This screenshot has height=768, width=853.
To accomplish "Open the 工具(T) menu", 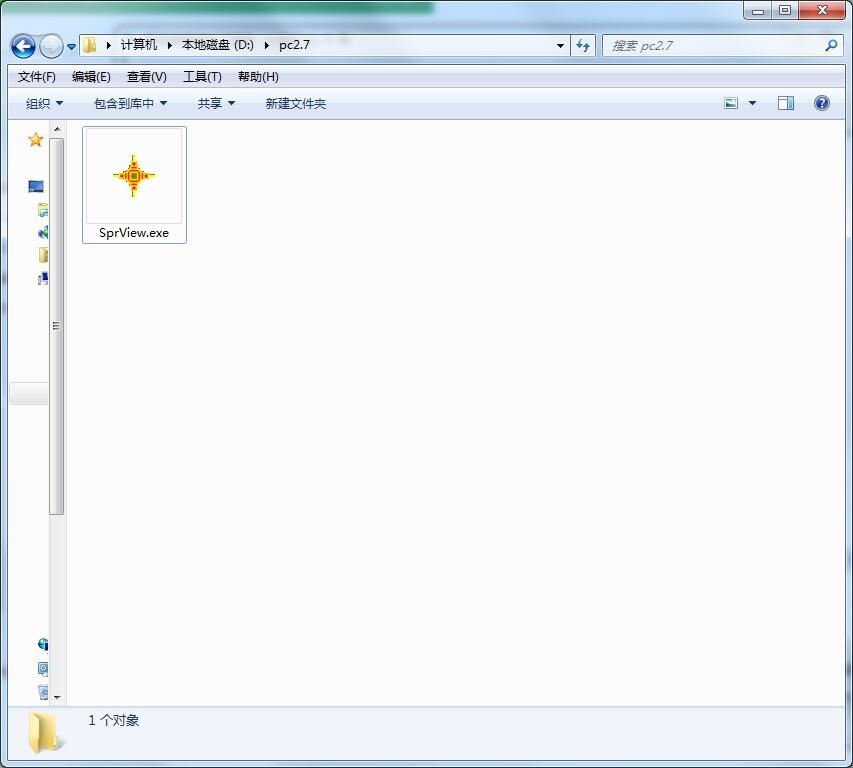I will click(x=201, y=77).
